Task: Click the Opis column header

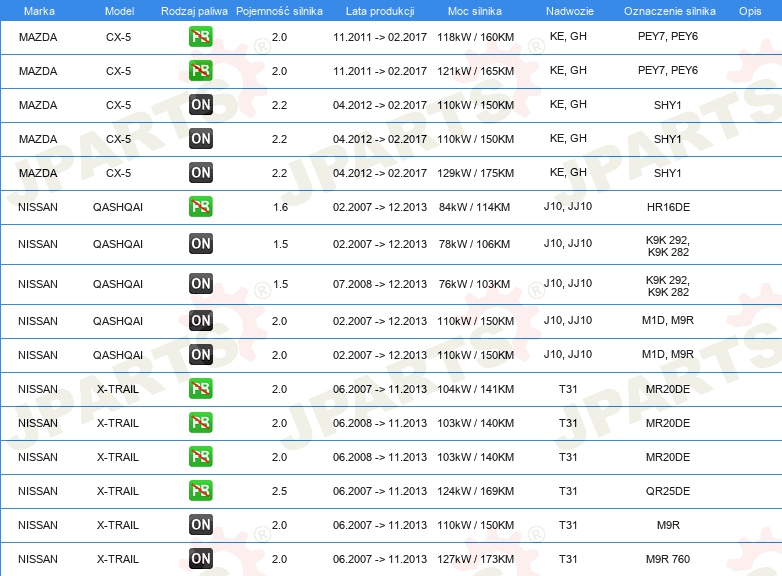Action: pos(750,11)
